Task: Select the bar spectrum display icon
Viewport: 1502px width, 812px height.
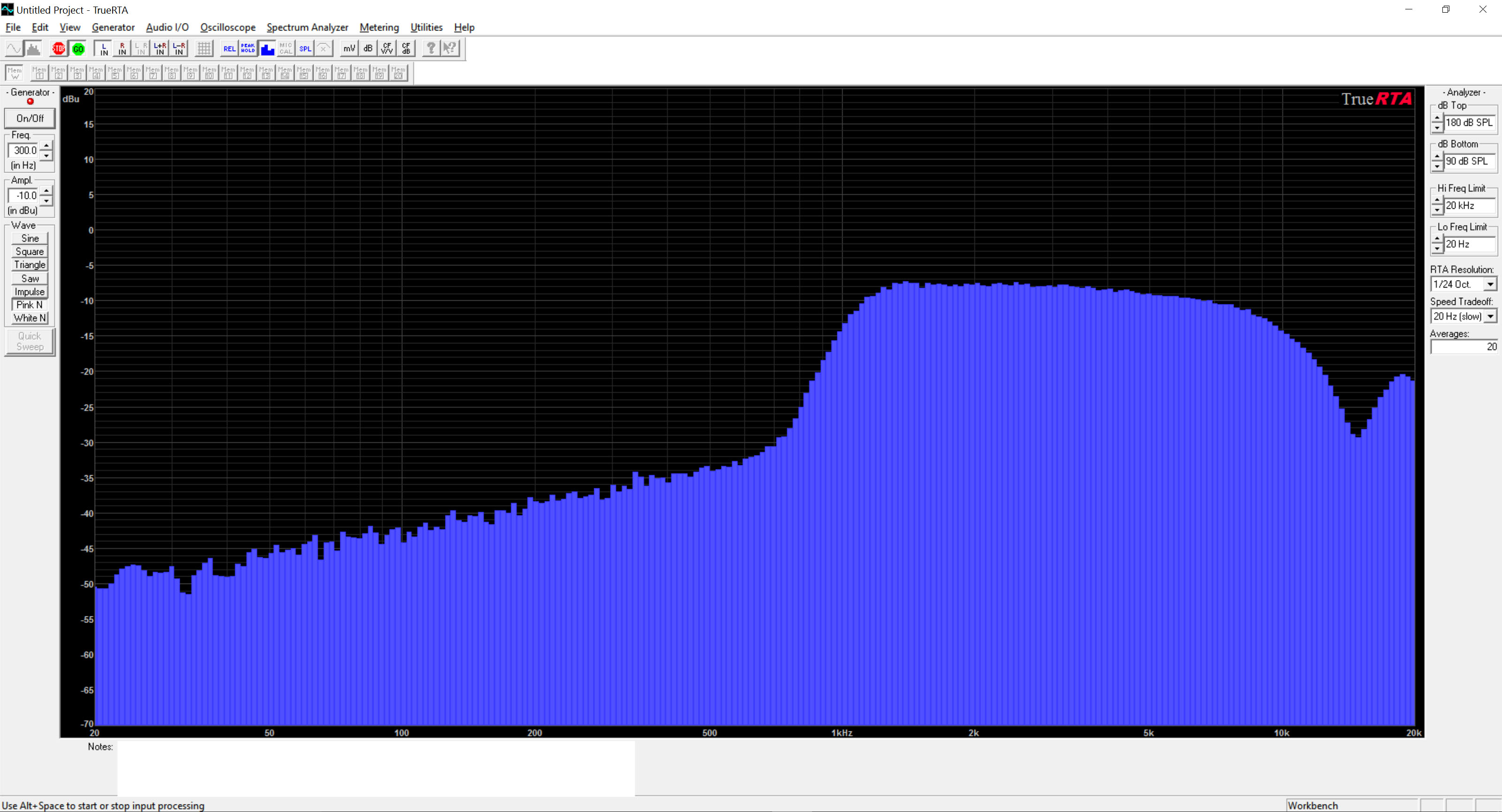Action: click(268, 48)
